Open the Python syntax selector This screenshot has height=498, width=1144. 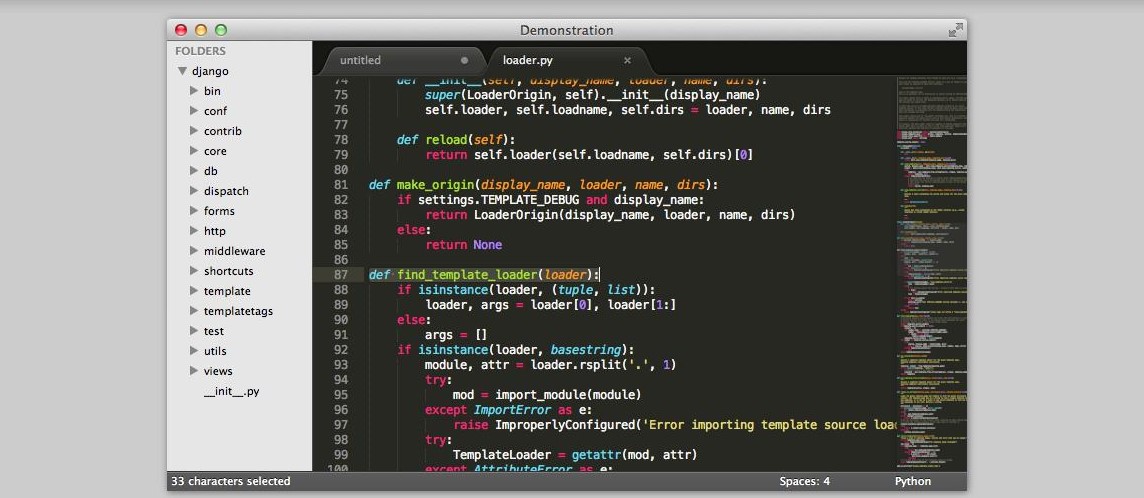point(913,481)
